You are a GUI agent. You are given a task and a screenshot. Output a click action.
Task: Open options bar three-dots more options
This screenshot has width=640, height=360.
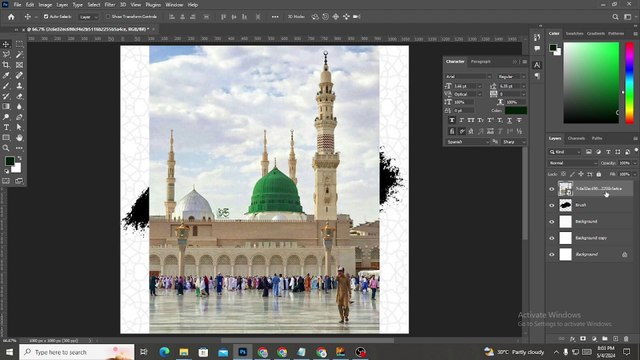click(x=275, y=17)
